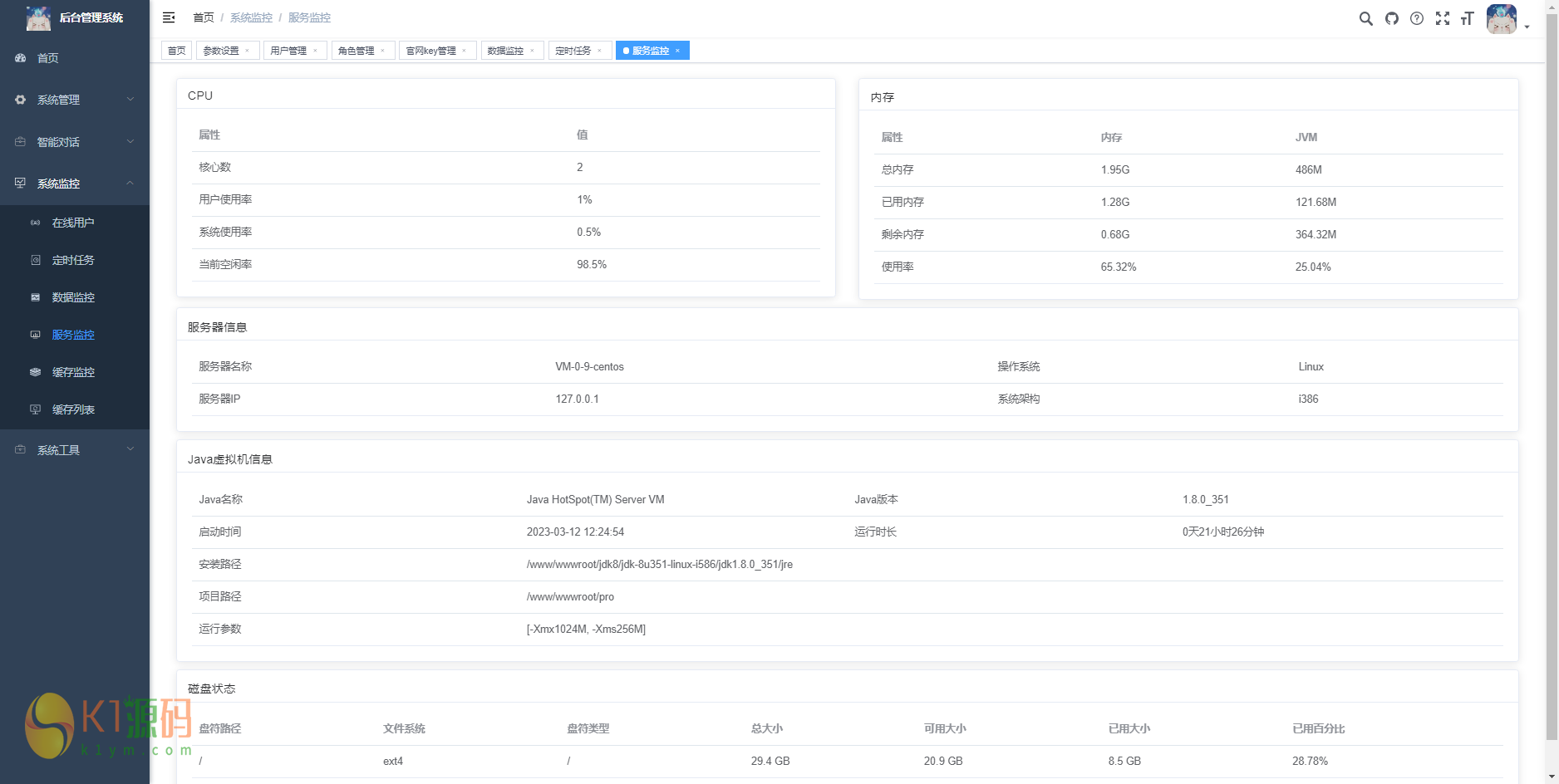Screen dimensions: 1559x784
Task: Collapse sidebar with the hamburger icon
Action: tap(169, 17)
